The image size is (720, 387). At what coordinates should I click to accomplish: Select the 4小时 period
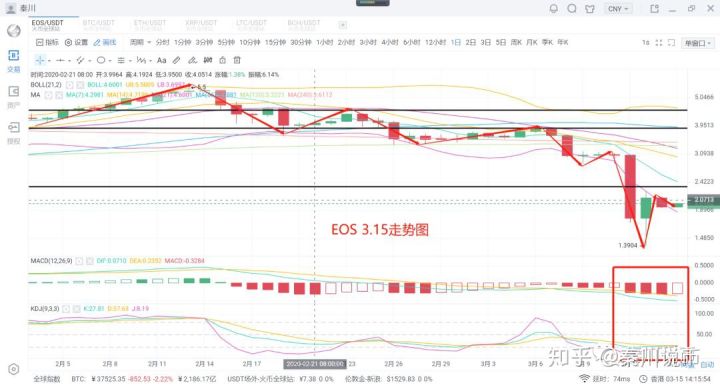pos(389,42)
